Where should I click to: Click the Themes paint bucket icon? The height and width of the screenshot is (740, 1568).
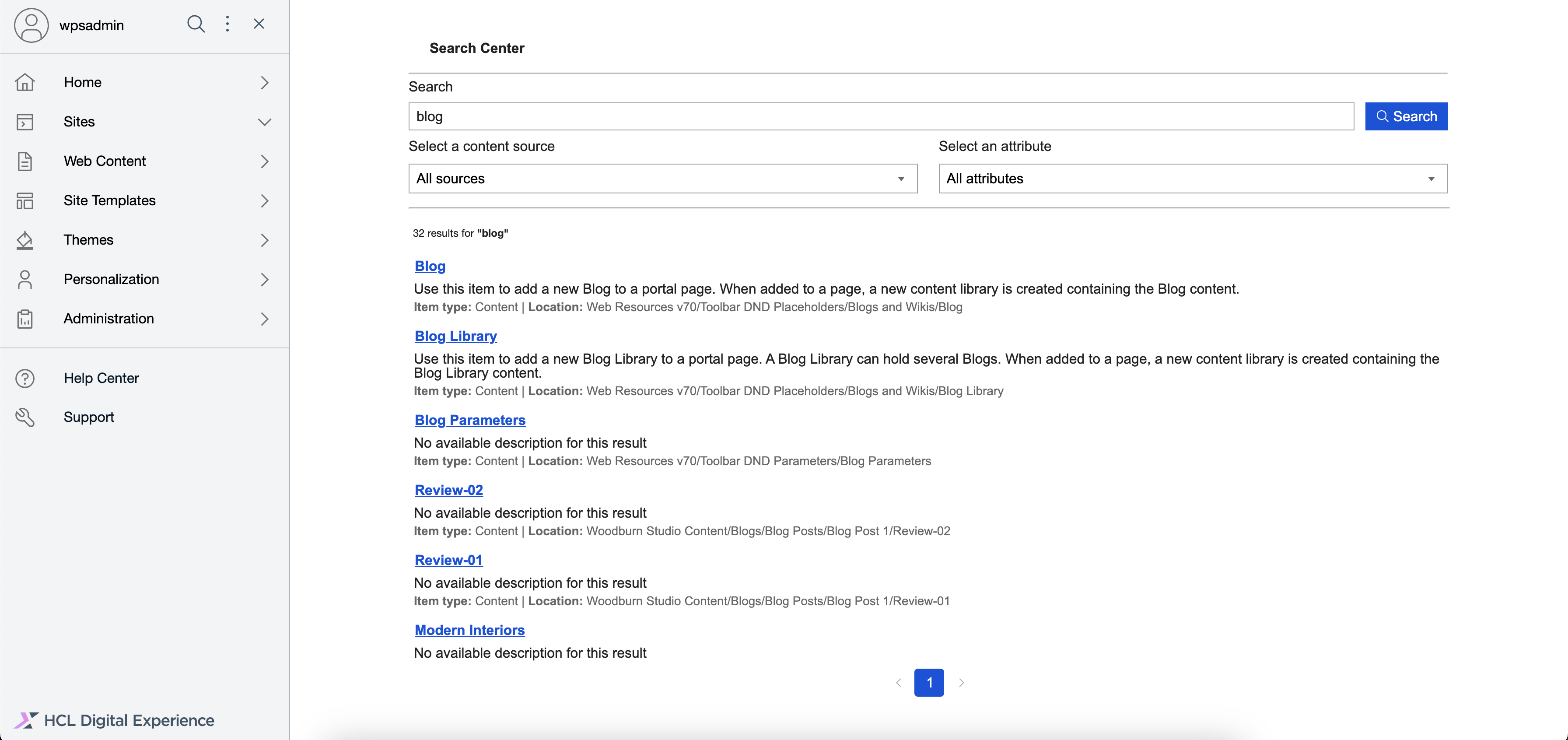tap(25, 240)
